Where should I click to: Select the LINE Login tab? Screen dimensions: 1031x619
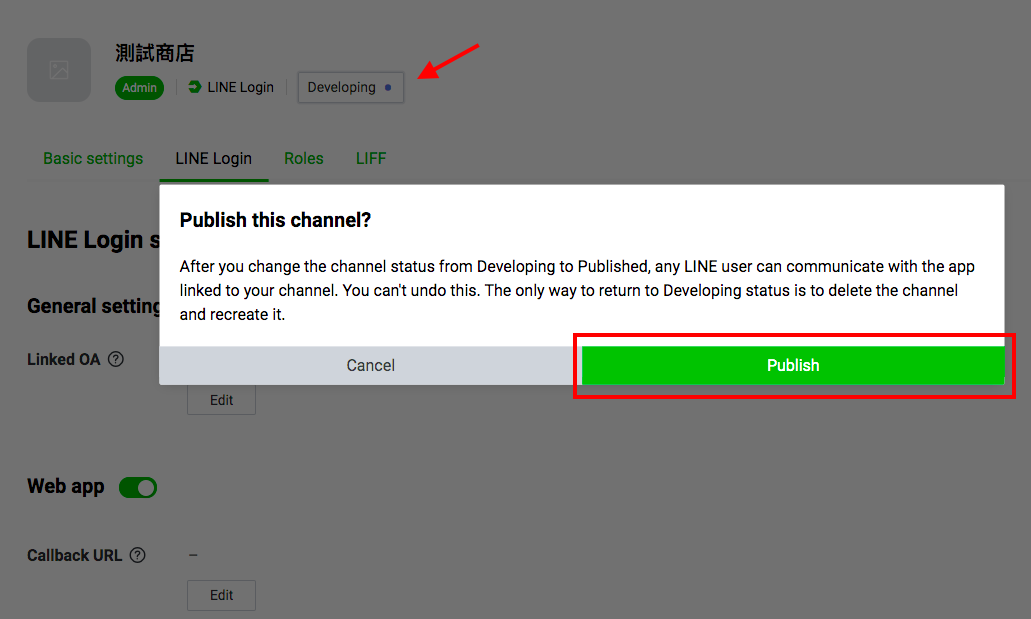(214, 159)
